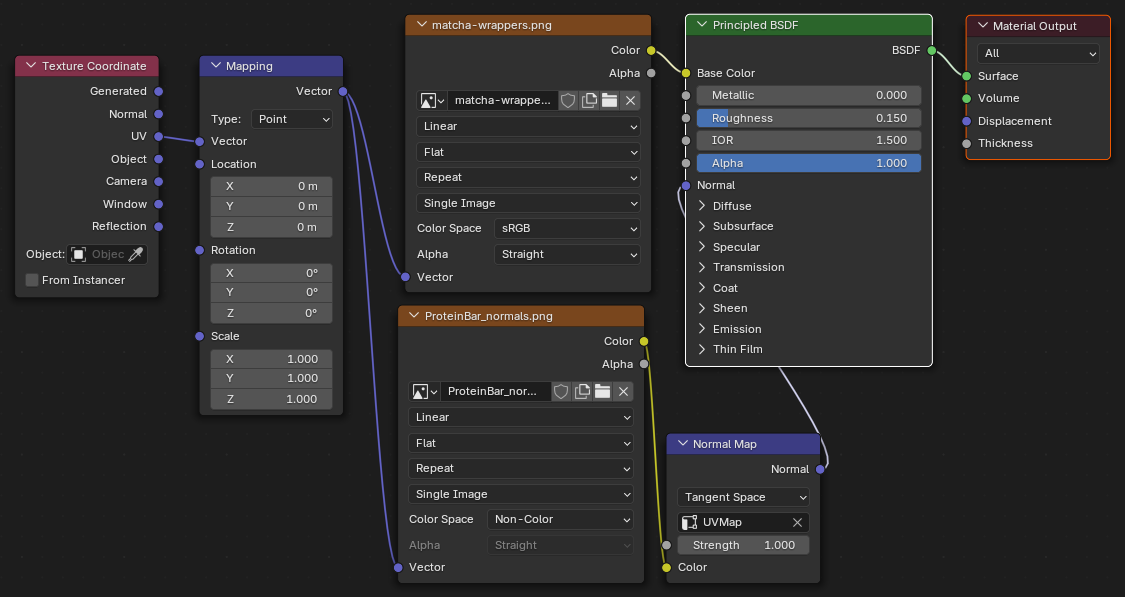The width and height of the screenshot is (1125, 597).
Task: Click the matcha-wrappers Alpha output socket
Action: pos(651,73)
